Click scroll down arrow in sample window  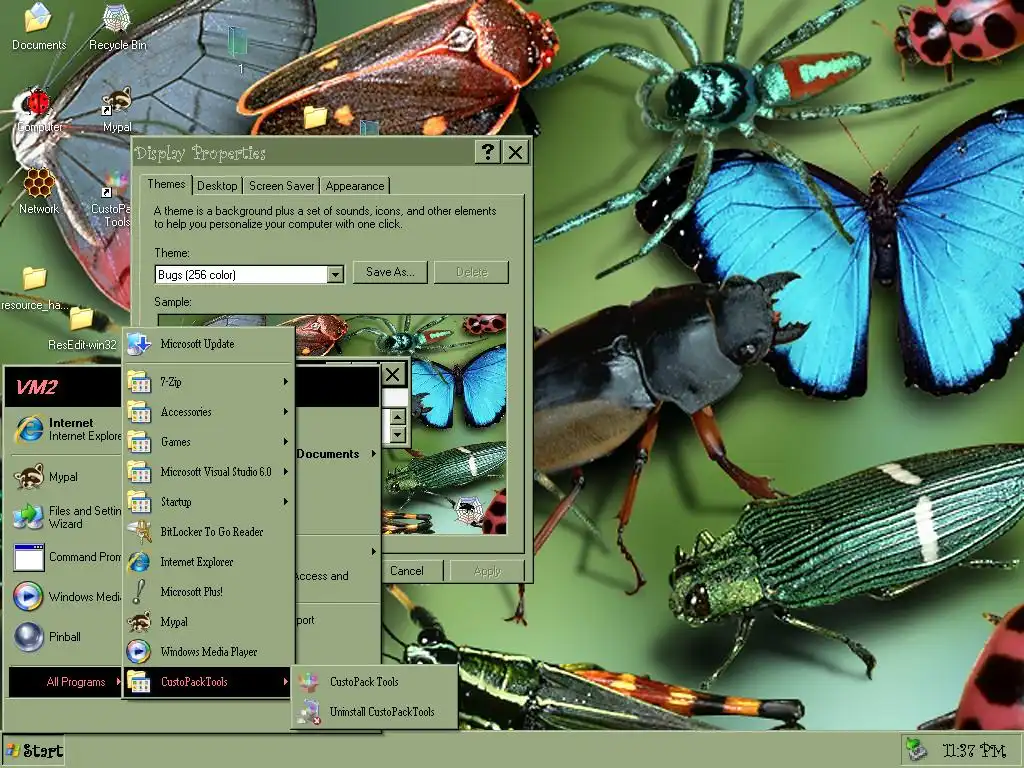[398, 434]
